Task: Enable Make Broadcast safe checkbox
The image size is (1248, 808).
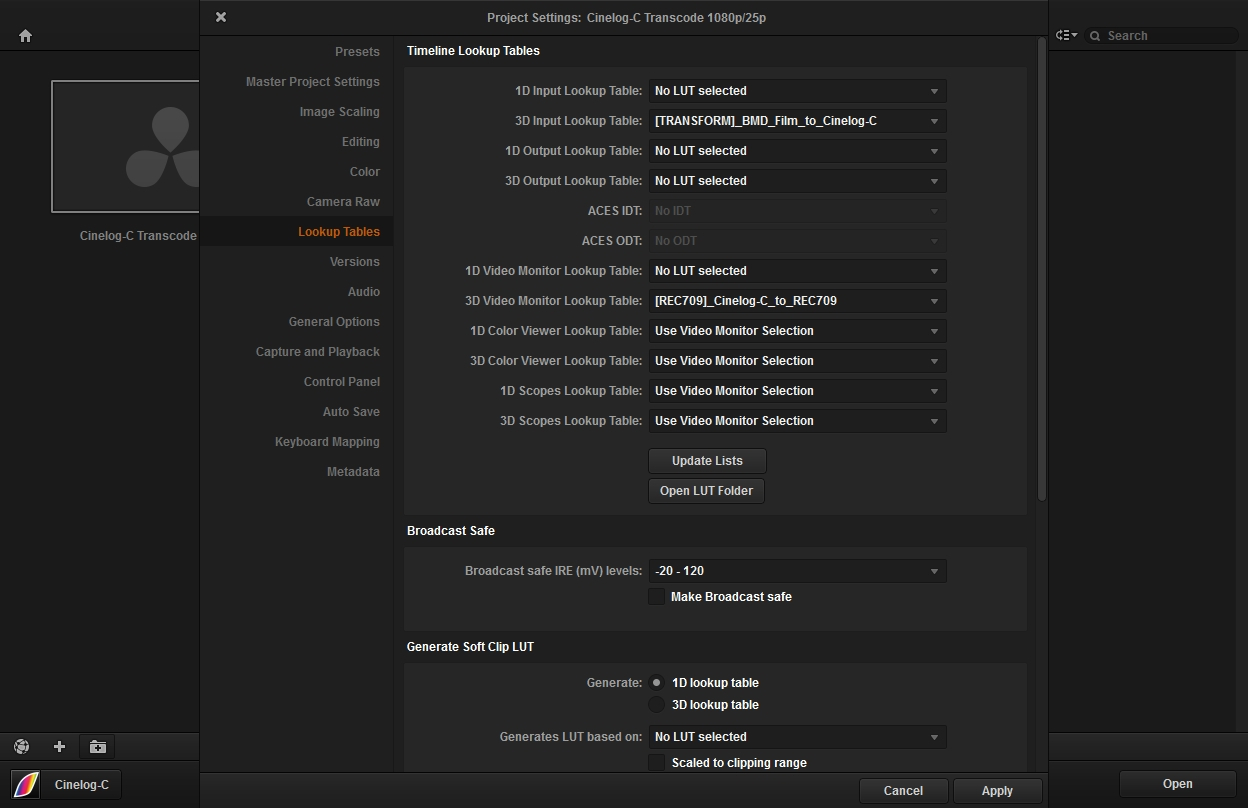Action: click(657, 597)
